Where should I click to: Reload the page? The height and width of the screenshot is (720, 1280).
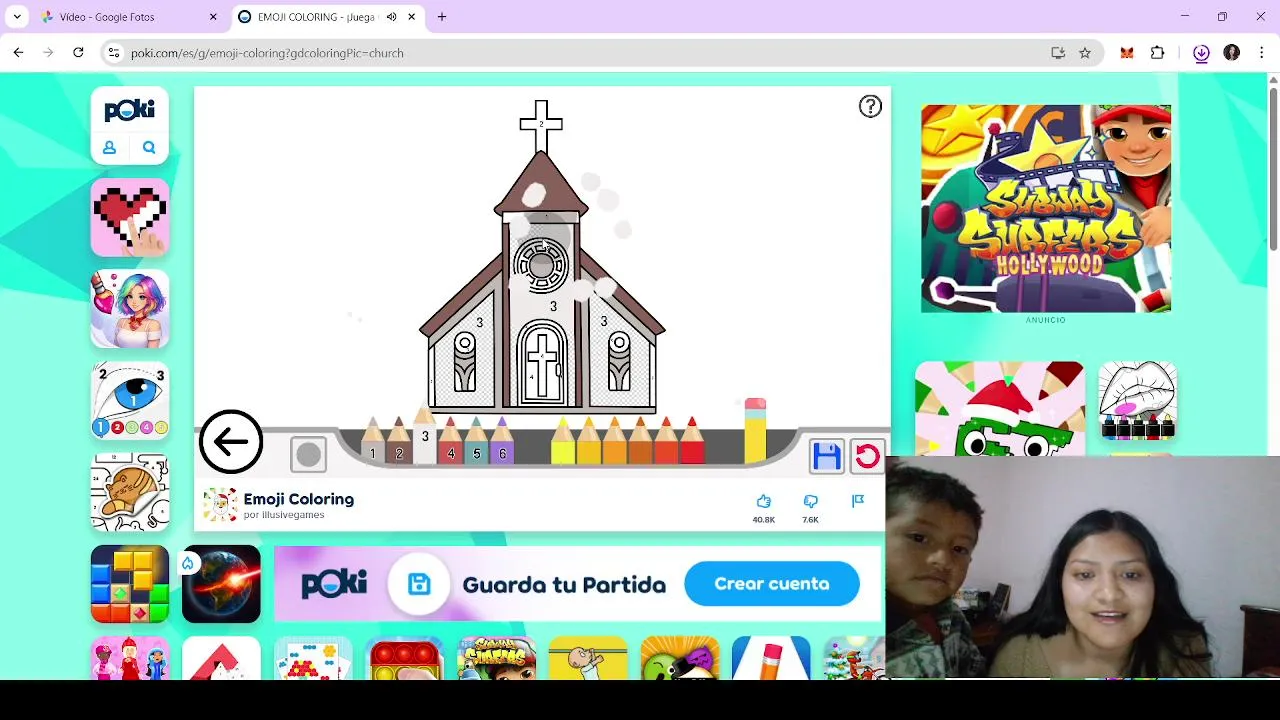coord(78,53)
